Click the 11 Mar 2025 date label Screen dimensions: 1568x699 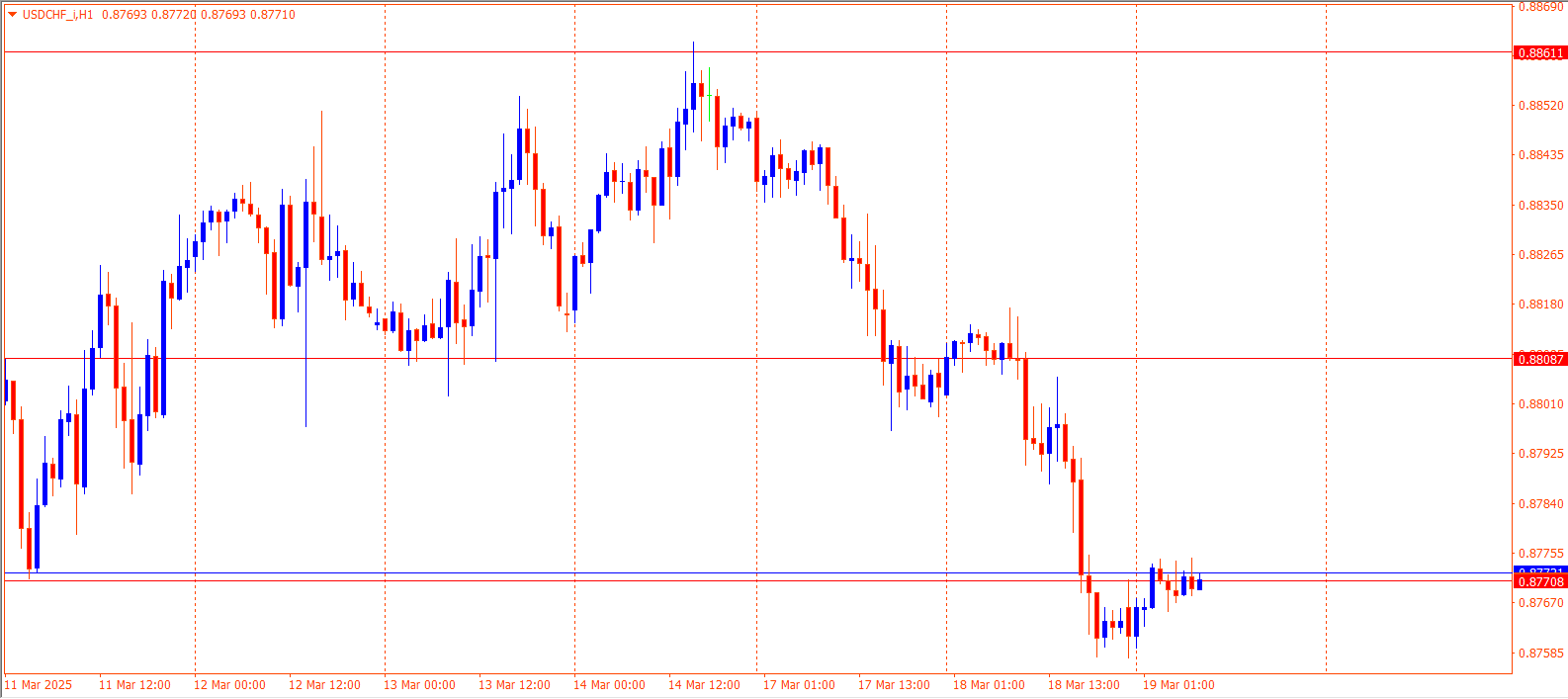click(x=40, y=685)
